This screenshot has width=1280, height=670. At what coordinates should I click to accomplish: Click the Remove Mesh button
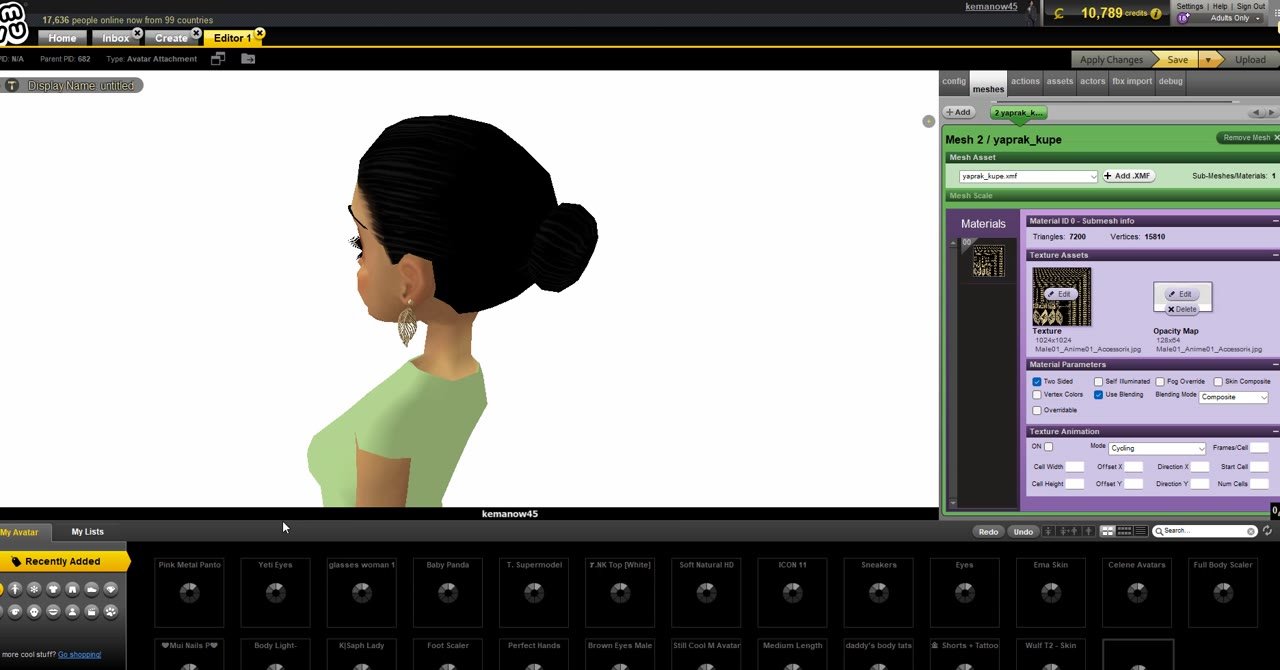[x=1248, y=138]
